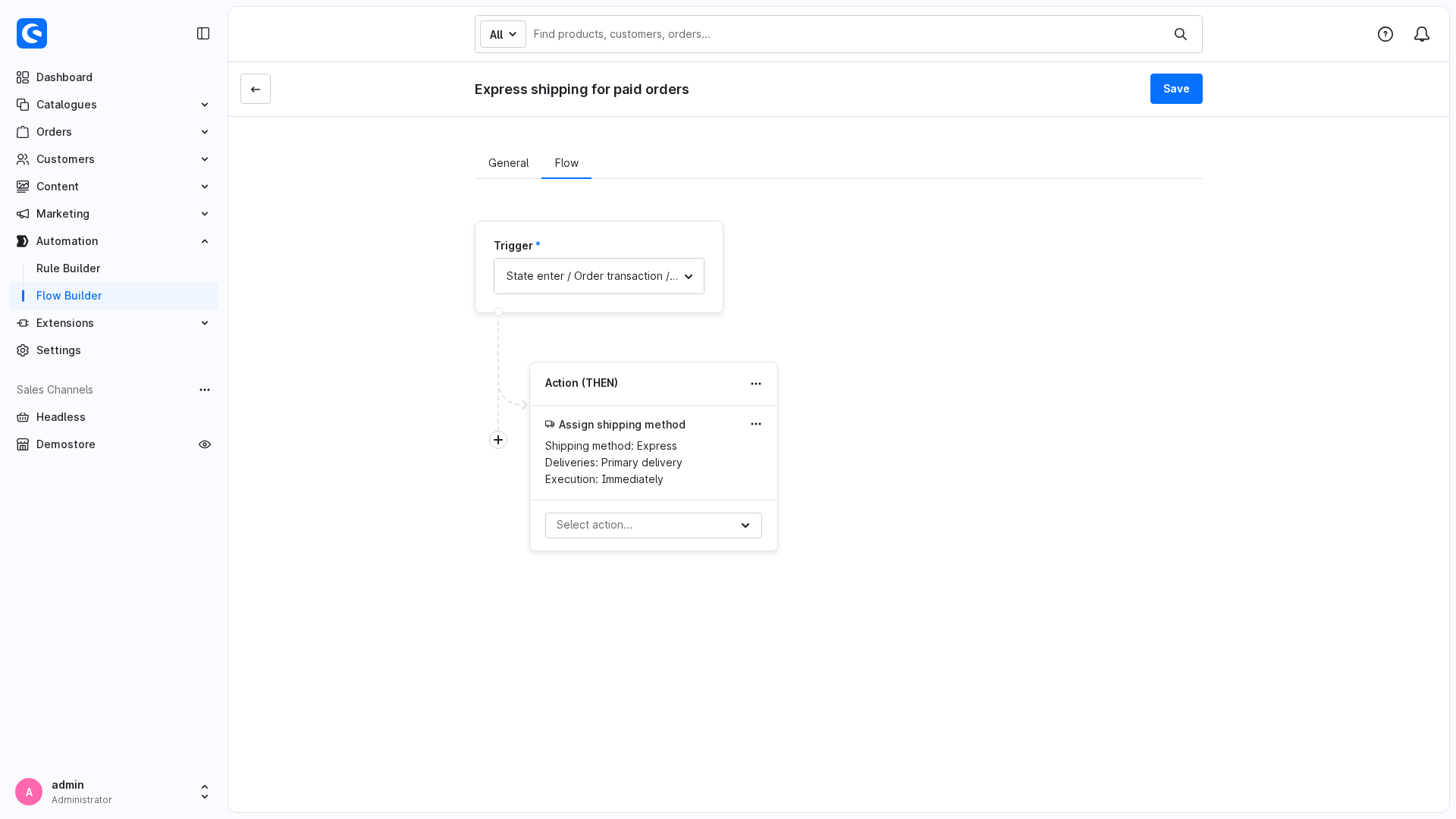Click the Dashboard sidebar icon
The image size is (1456, 819).
click(23, 77)
